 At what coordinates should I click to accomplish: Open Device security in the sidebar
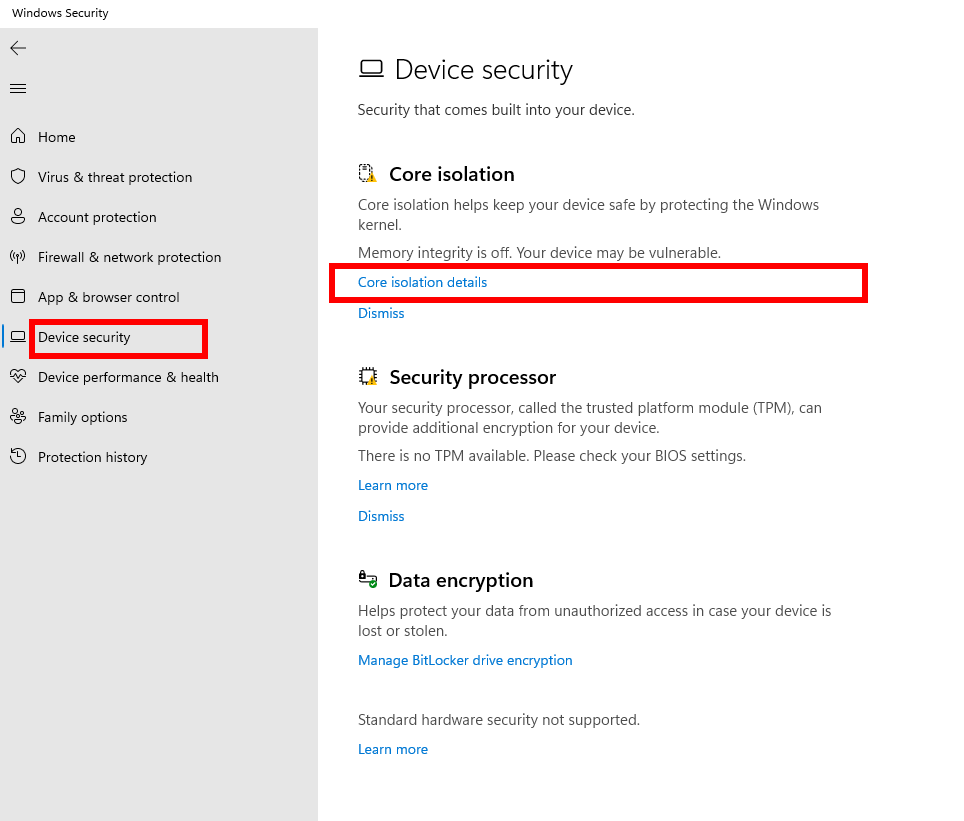click(84, 338)
